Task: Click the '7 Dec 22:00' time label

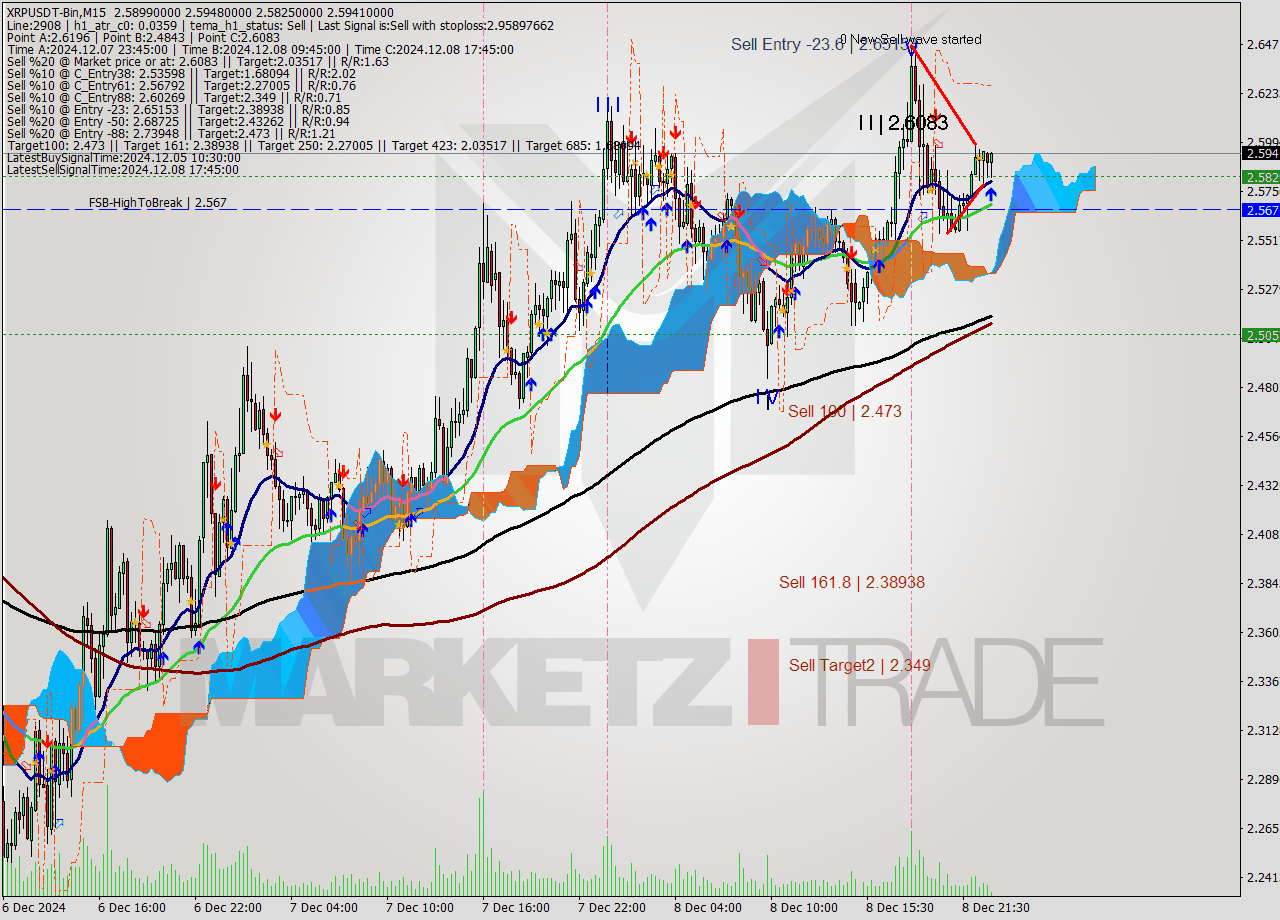Action: pyautogui.click(x=612, y=908)
